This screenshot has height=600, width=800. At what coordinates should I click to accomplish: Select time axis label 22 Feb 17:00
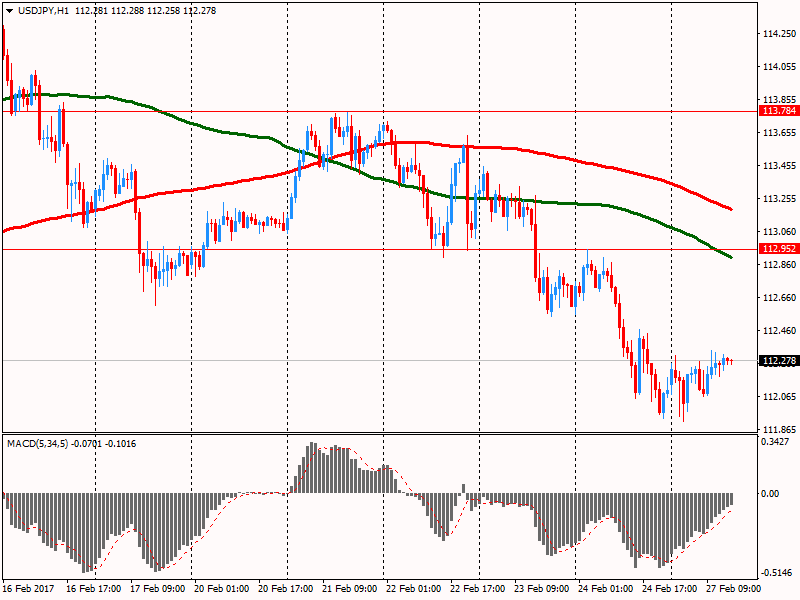(478, 588)
